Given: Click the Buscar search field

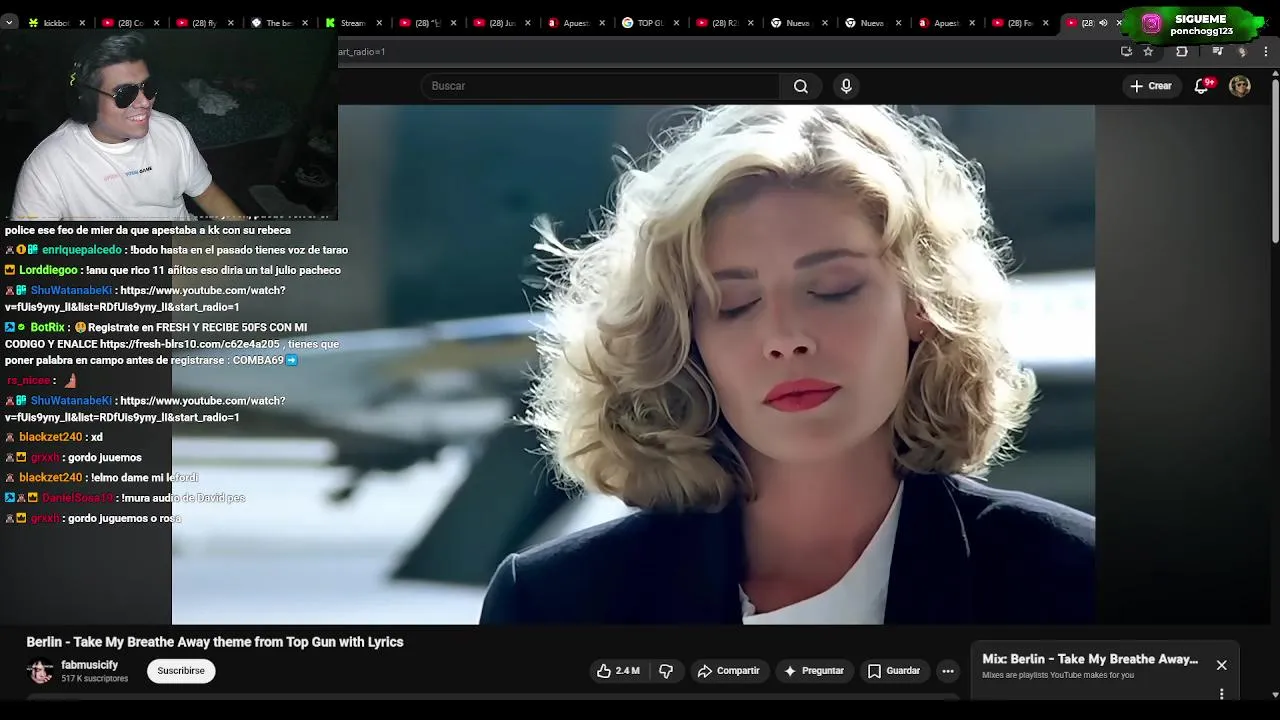Looking at the screenshot, I should click(x=600, y=86).
